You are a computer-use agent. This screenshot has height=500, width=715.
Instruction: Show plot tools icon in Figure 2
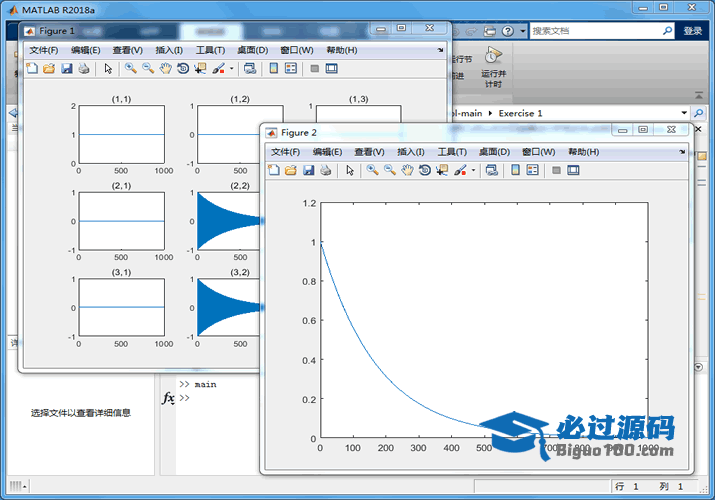click(573, 170)
